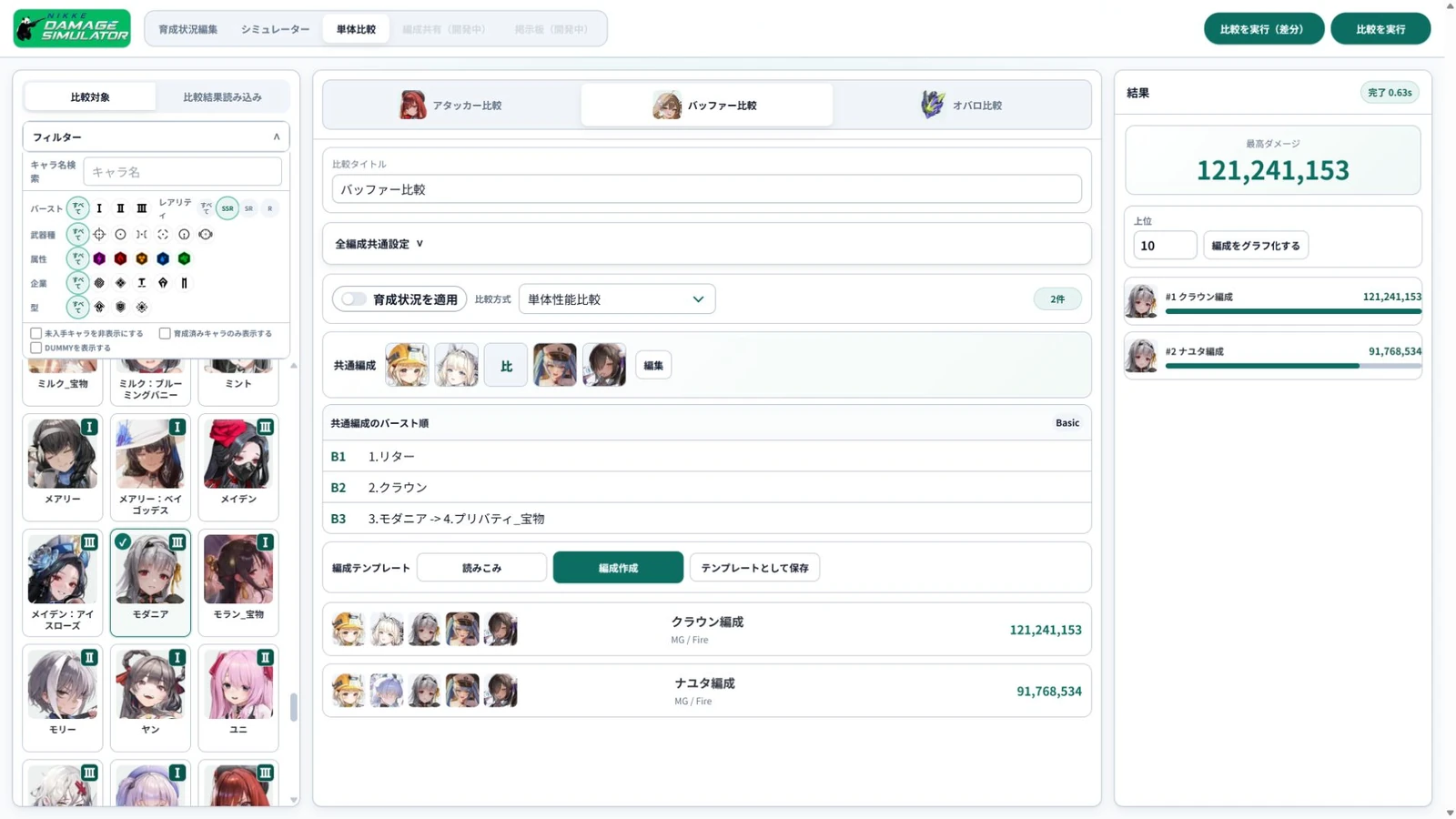Viewport: 1456px width, 819px height.
Task: Filter by Burst I icon
Action: (x=99, y=208)
